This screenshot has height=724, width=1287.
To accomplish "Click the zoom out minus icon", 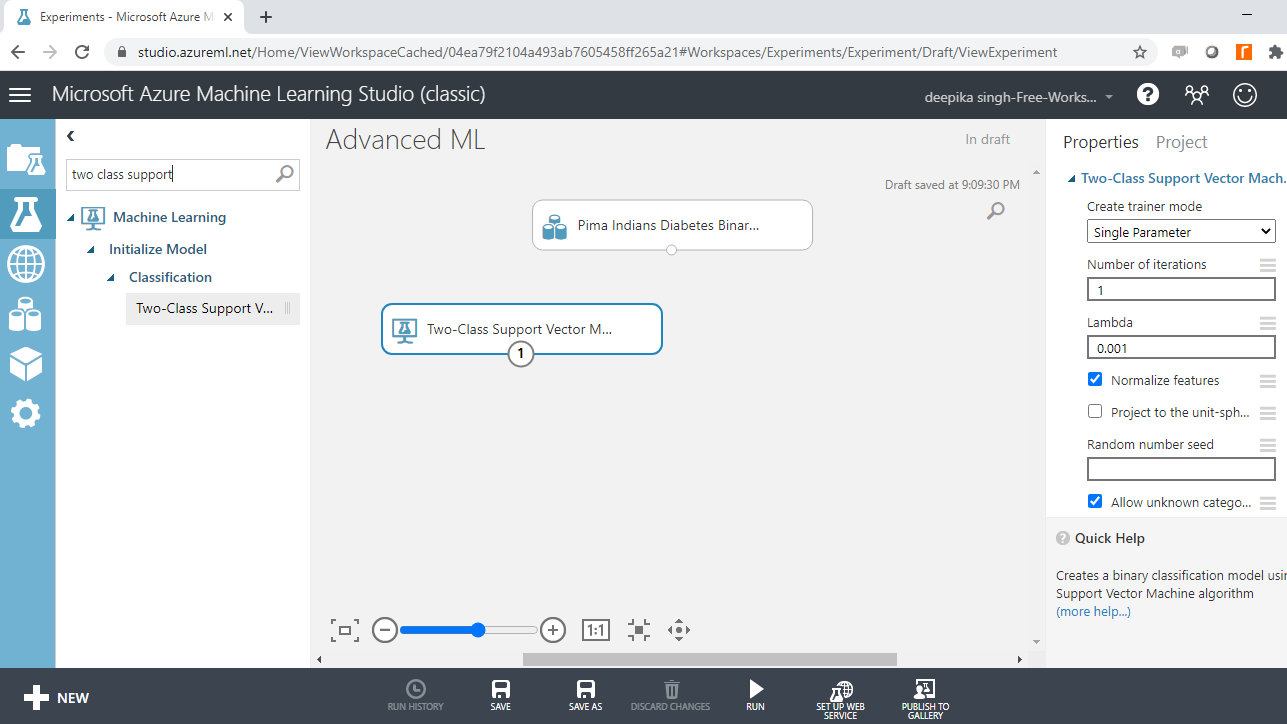I will [385, 630].
